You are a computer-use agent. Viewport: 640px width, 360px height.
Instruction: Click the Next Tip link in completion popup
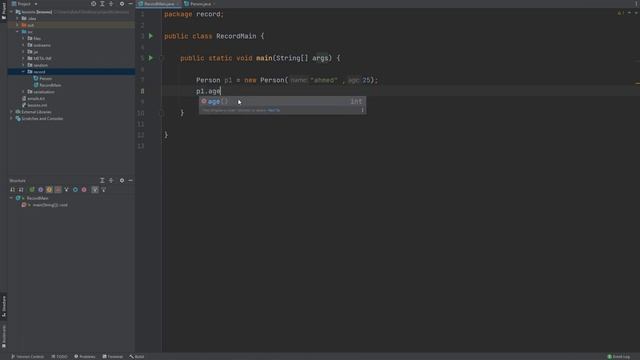(274, 110)
